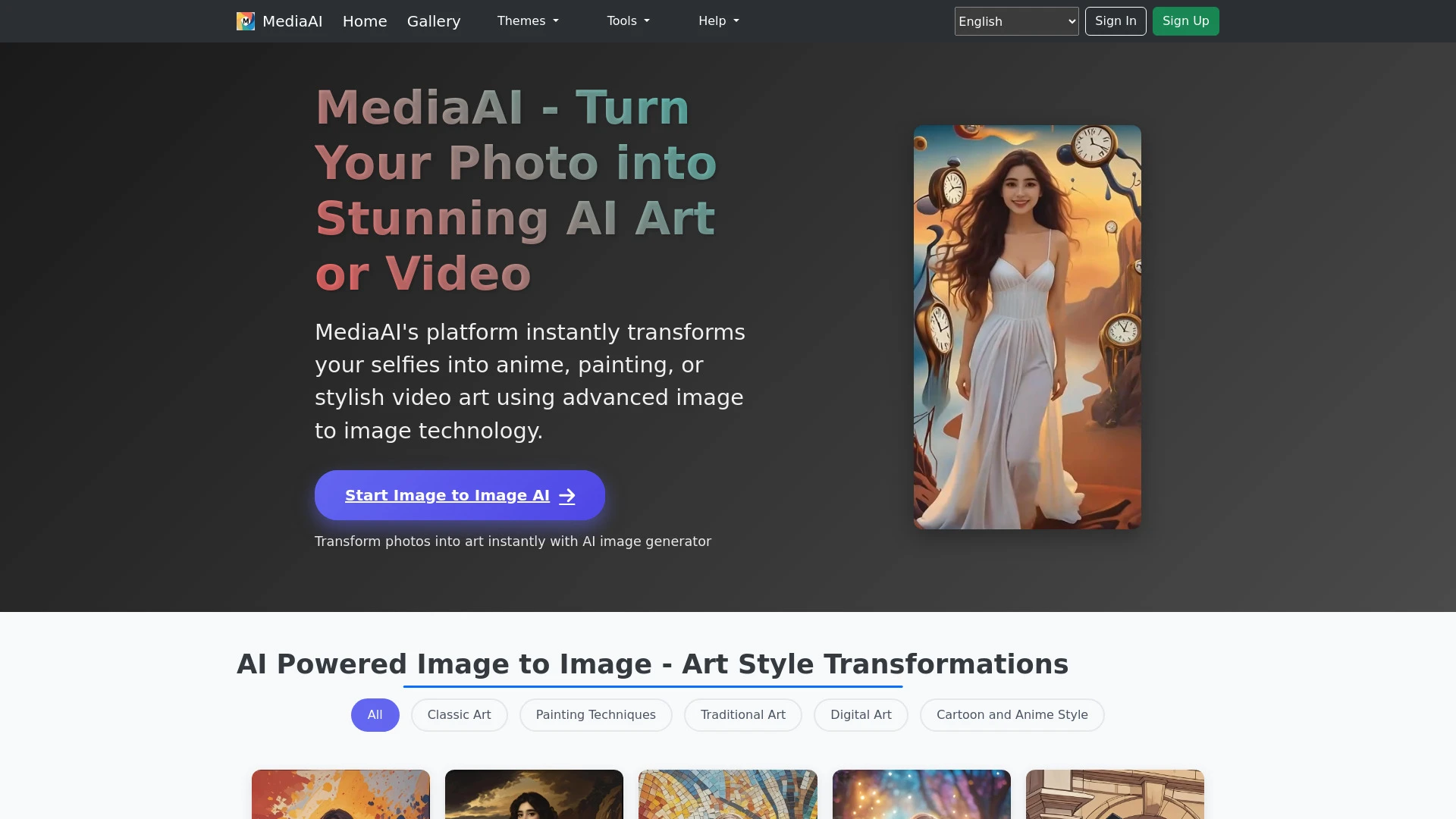Viewport: 1456px width, 819px height.
Task: Select the Classic Art filter
Action: click(459, 714)
